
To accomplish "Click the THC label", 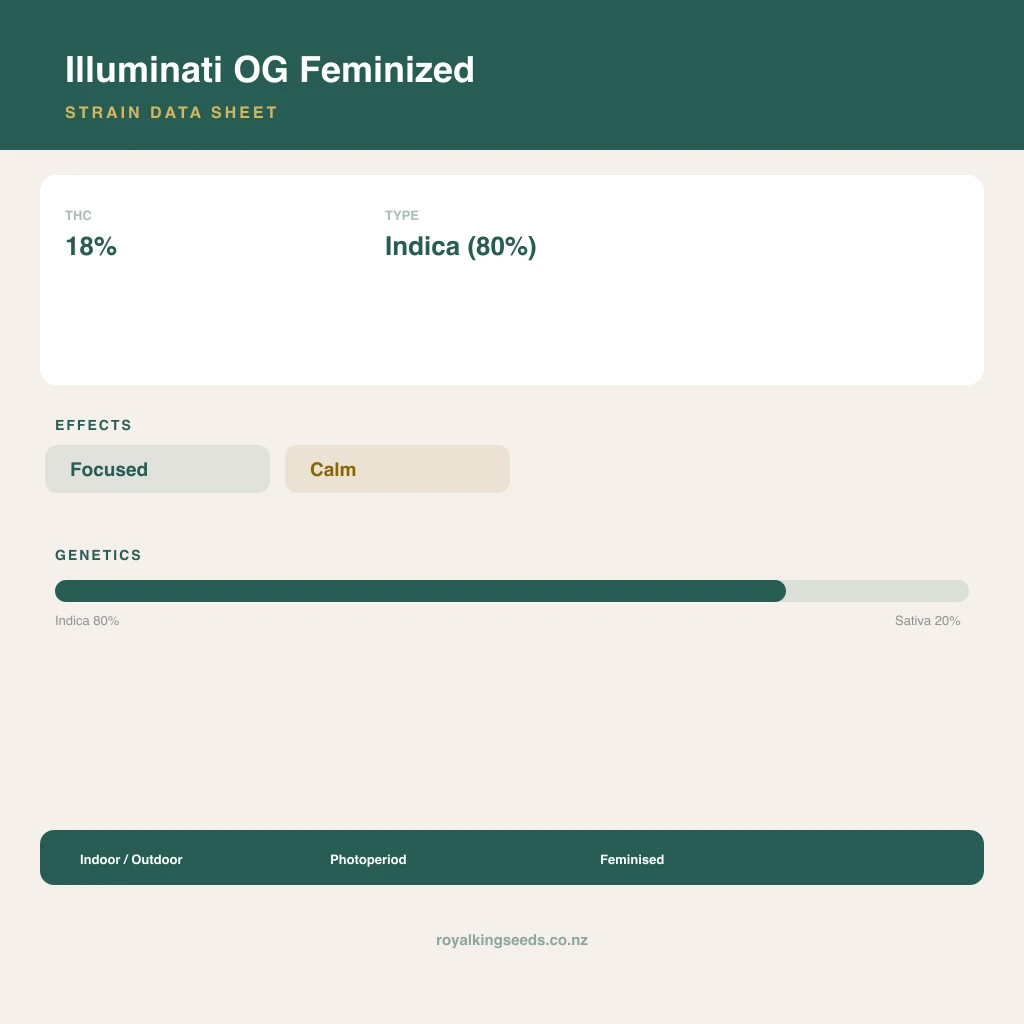I will 78,216.
